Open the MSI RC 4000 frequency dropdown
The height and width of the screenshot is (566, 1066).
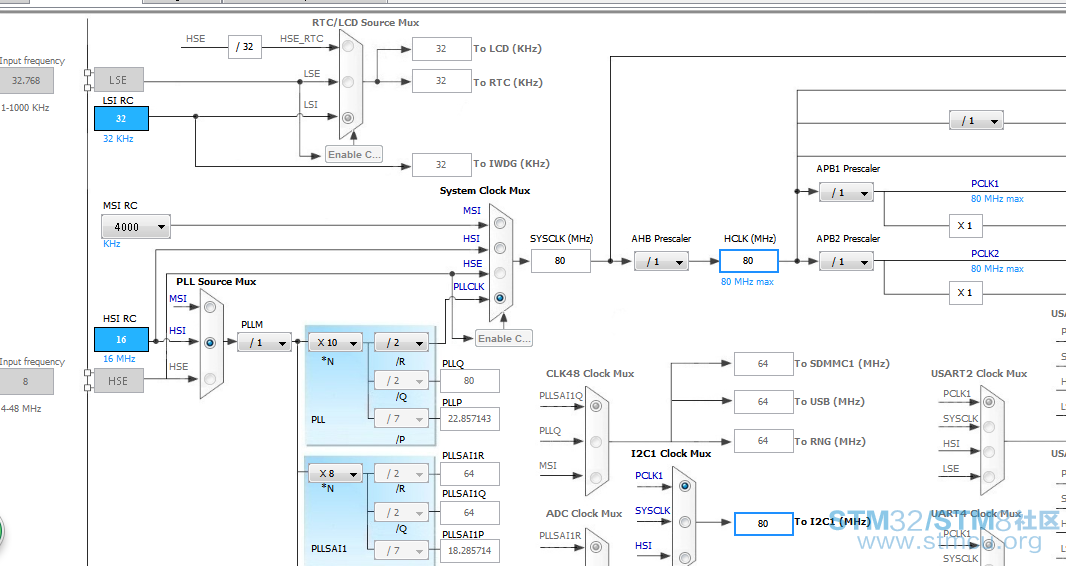coord(136,227)
